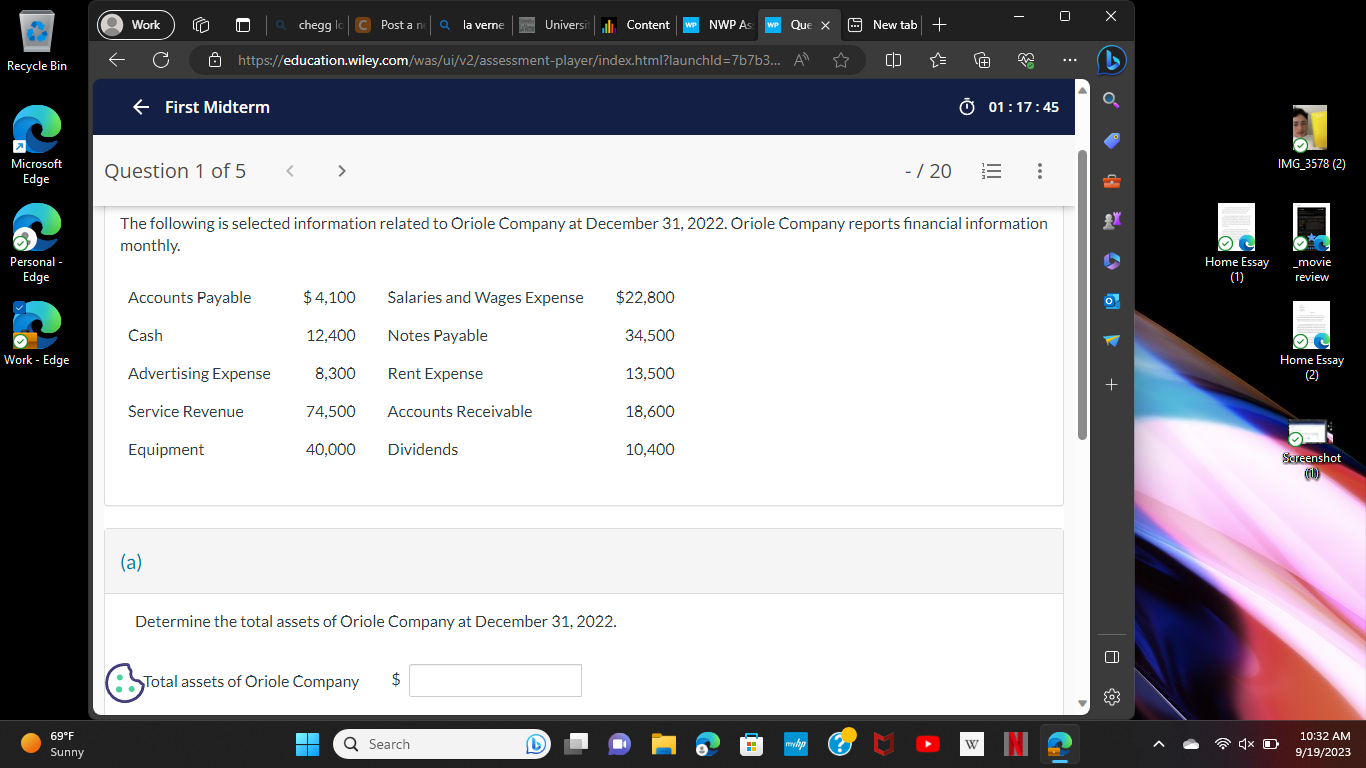Open browser essentials heart icon
1366x768 pixels.
(1025, 61)
